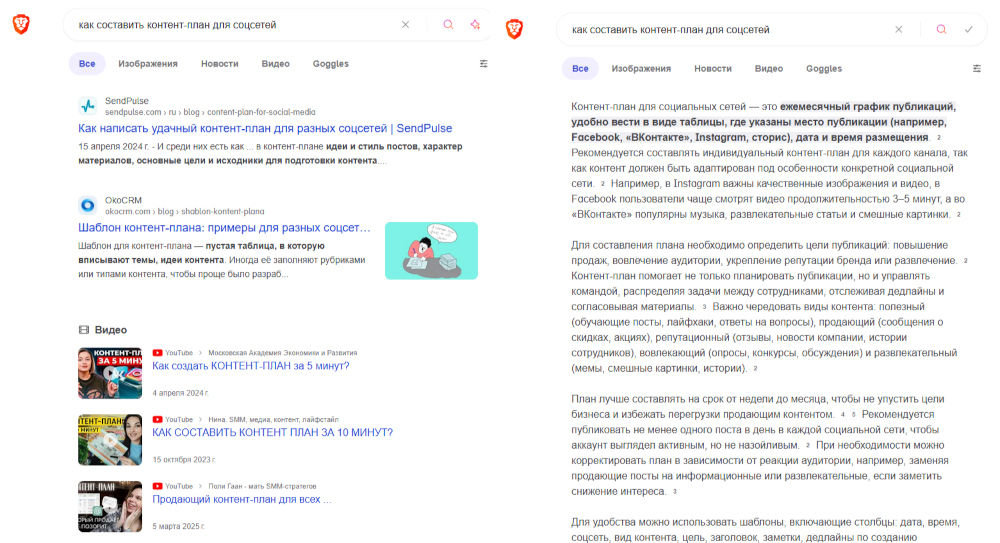Click the thumbnail of the Продающий контент-план video
Image resolution: width=1000 pixels, height=543 pixels.
tap(110, 507)
